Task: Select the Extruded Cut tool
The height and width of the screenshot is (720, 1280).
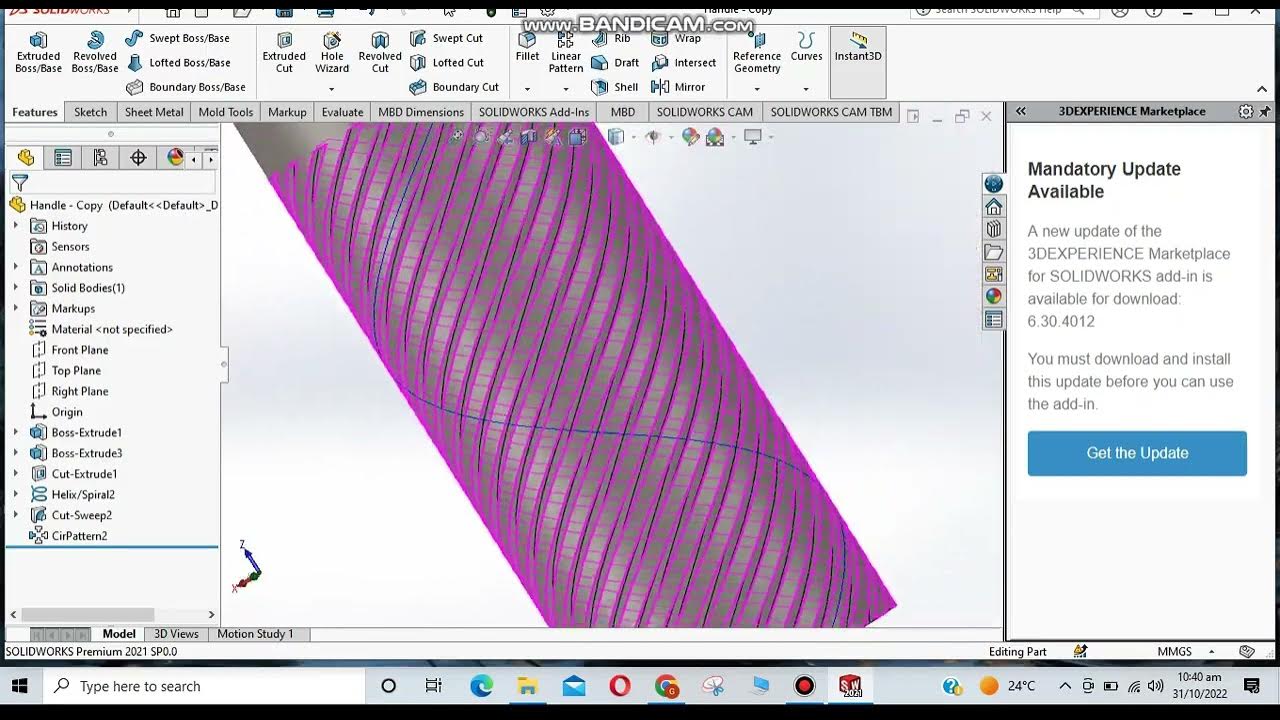Action: (x=284, y=52)
